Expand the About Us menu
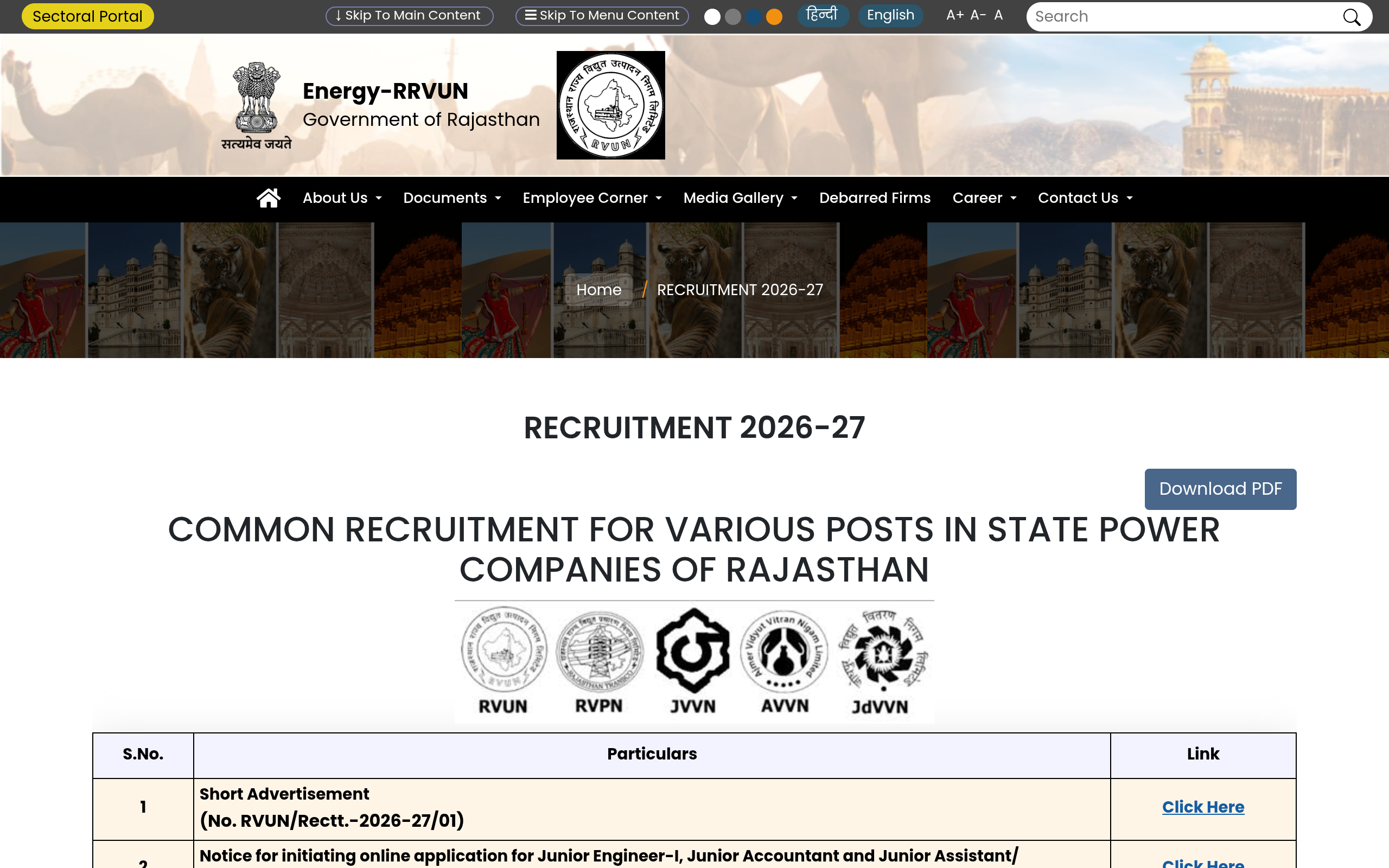1389x868 pixels. coord(342,198)
